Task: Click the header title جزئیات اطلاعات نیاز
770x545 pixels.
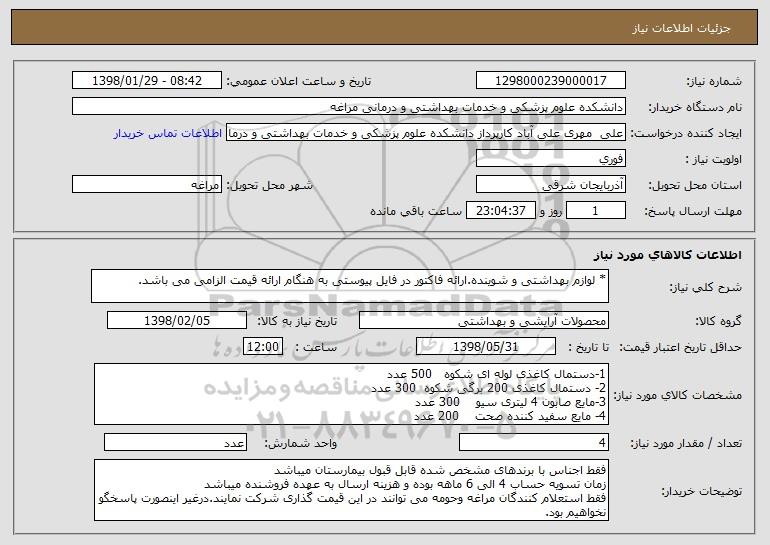Action: (681, 28)
